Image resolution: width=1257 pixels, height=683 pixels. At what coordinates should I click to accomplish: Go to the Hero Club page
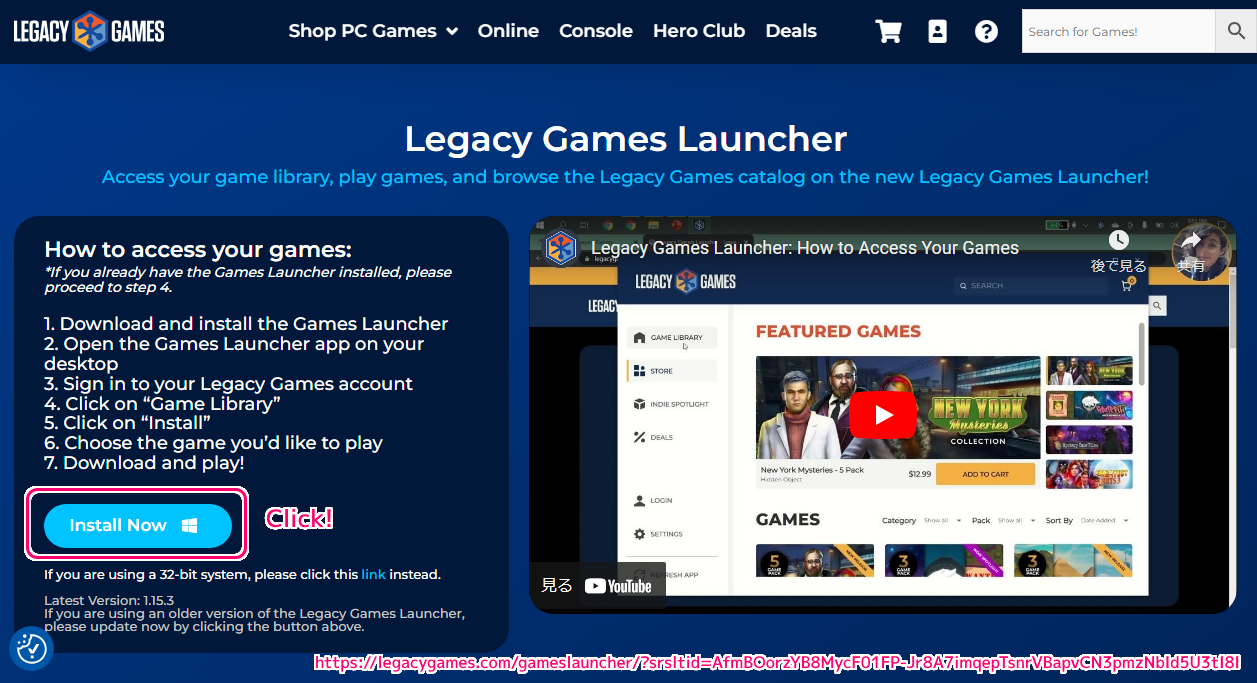(699, 31)
